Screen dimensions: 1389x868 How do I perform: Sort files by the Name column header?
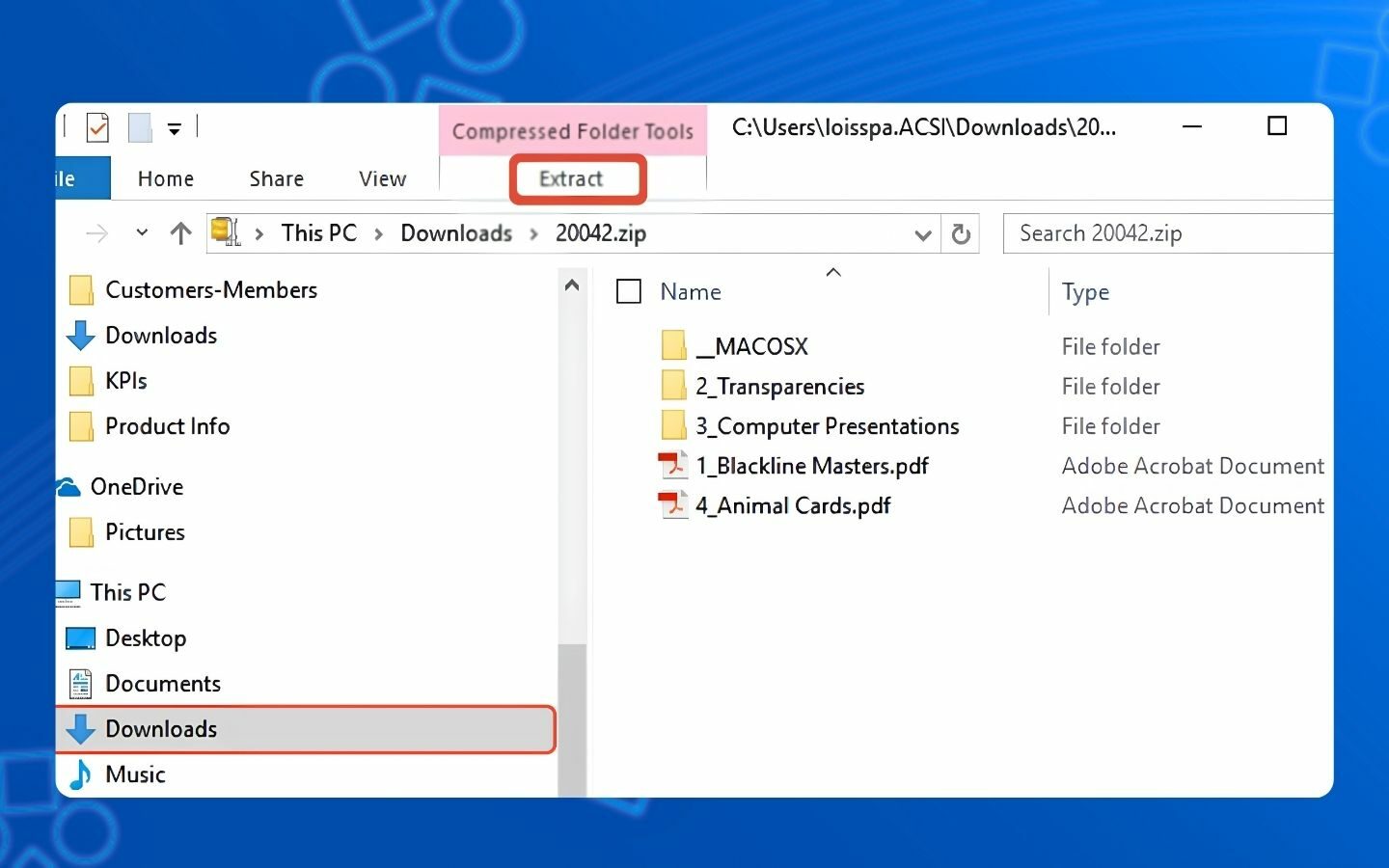691,291
